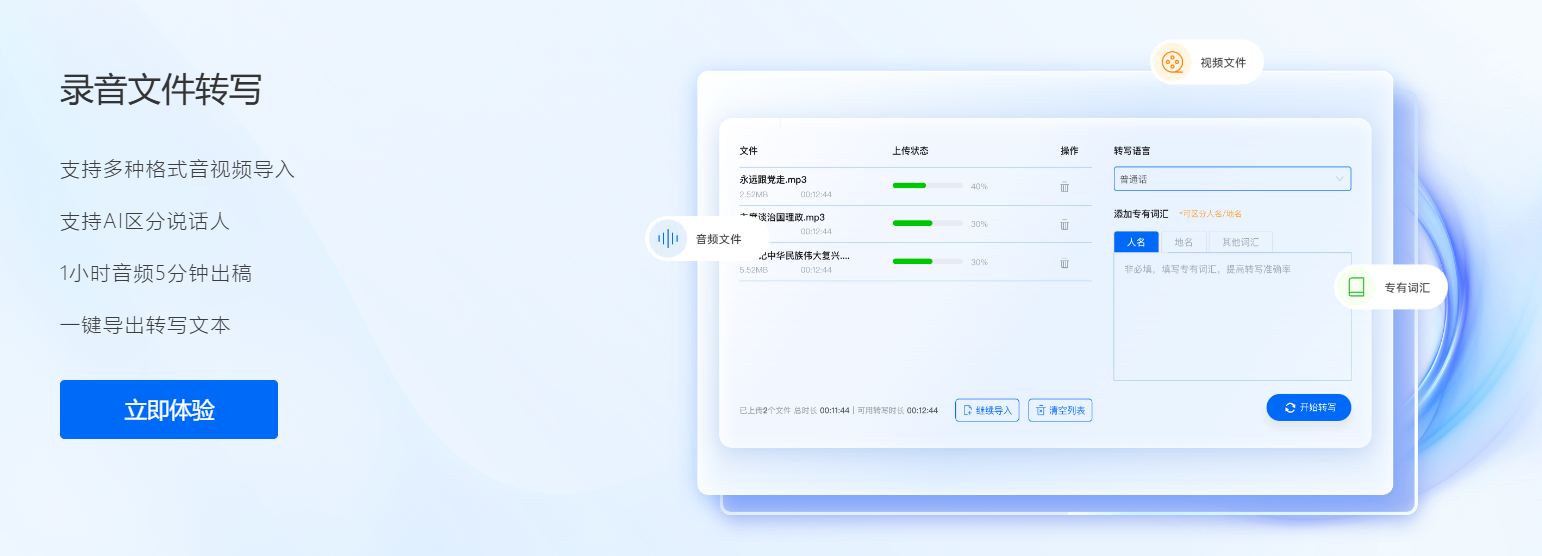This screenshot has height=556, width=1542.
Task: Click the 可区分人名/地名 orange hint
Action: pos(1210,214)
